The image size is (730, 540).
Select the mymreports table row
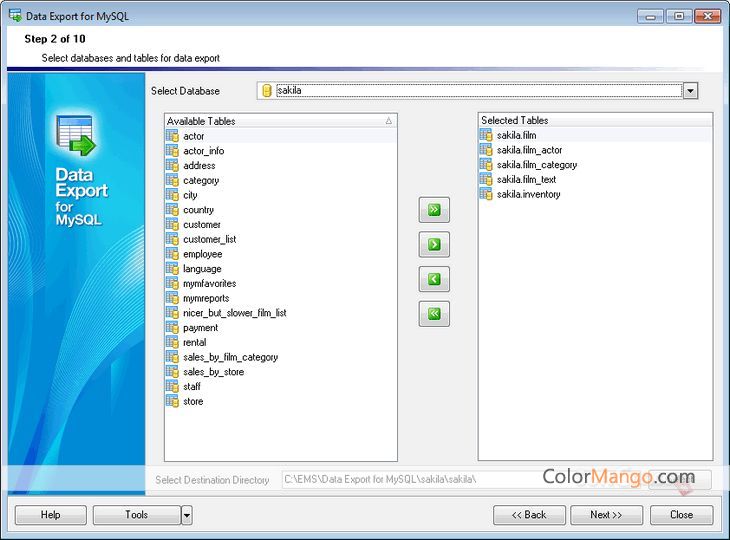pos(281,298)
